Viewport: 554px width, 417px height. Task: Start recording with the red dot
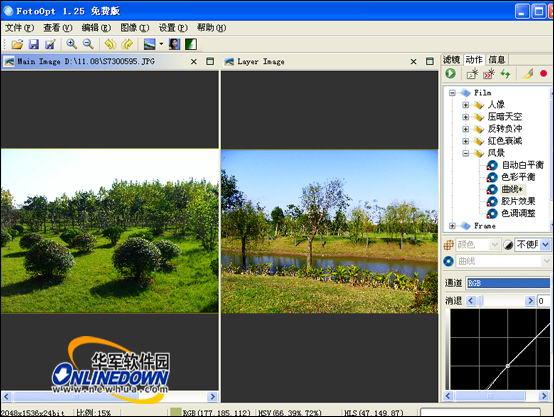(x=544, y=74)
